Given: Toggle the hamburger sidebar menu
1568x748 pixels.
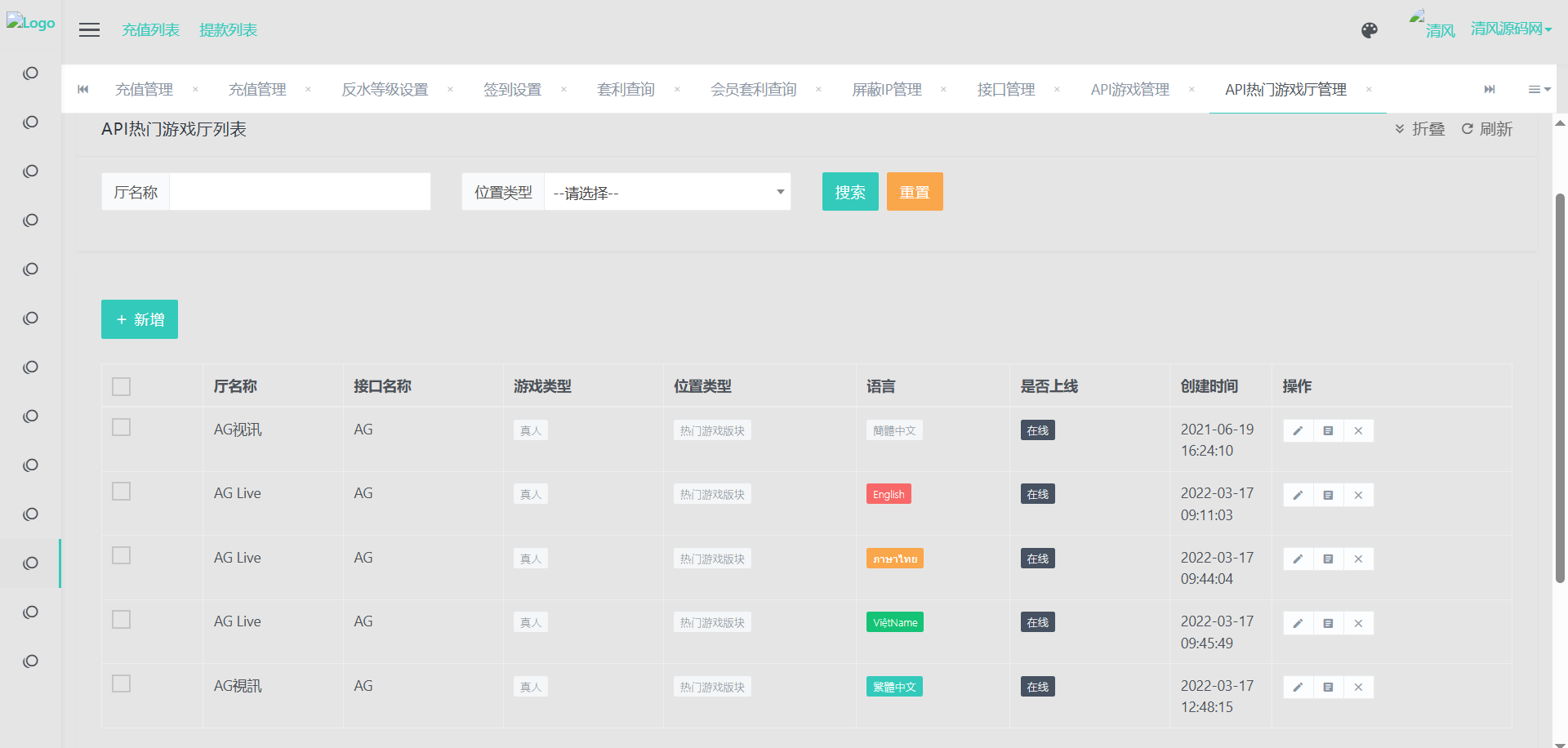Looking at the screenshot, I should pos(89,30).
